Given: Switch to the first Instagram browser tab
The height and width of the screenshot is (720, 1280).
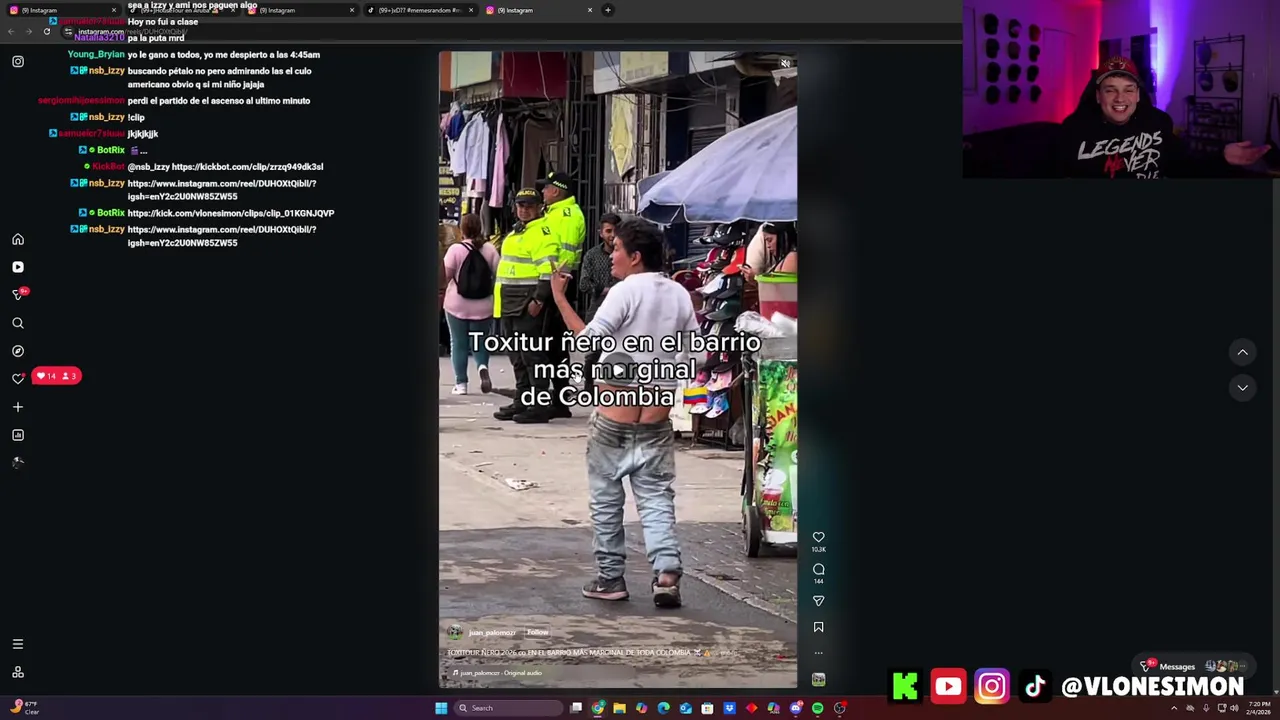Looking at the screenshot, I should coord(60,10).
